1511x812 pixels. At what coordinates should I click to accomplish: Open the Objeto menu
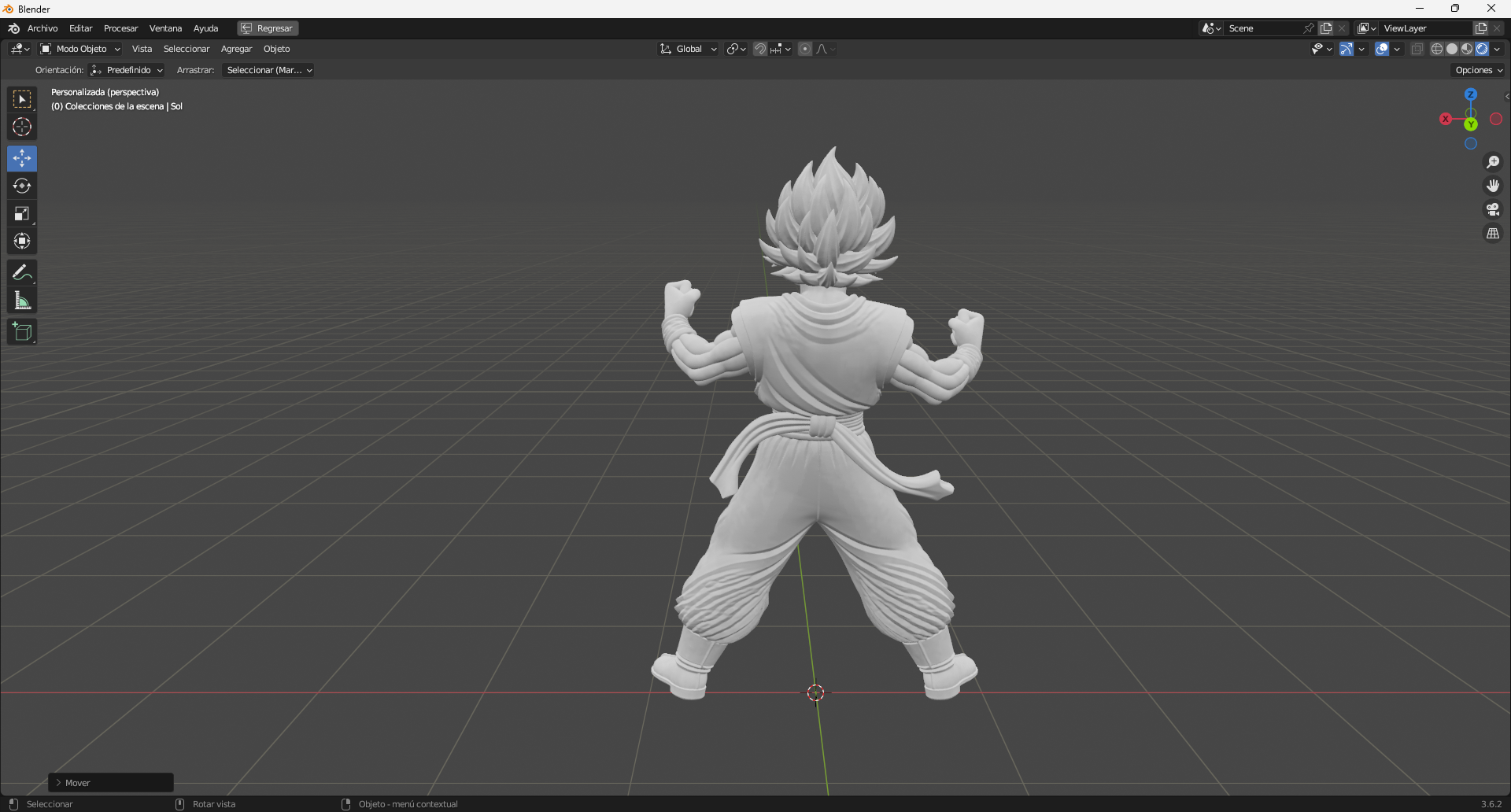[x=276, y=48]
